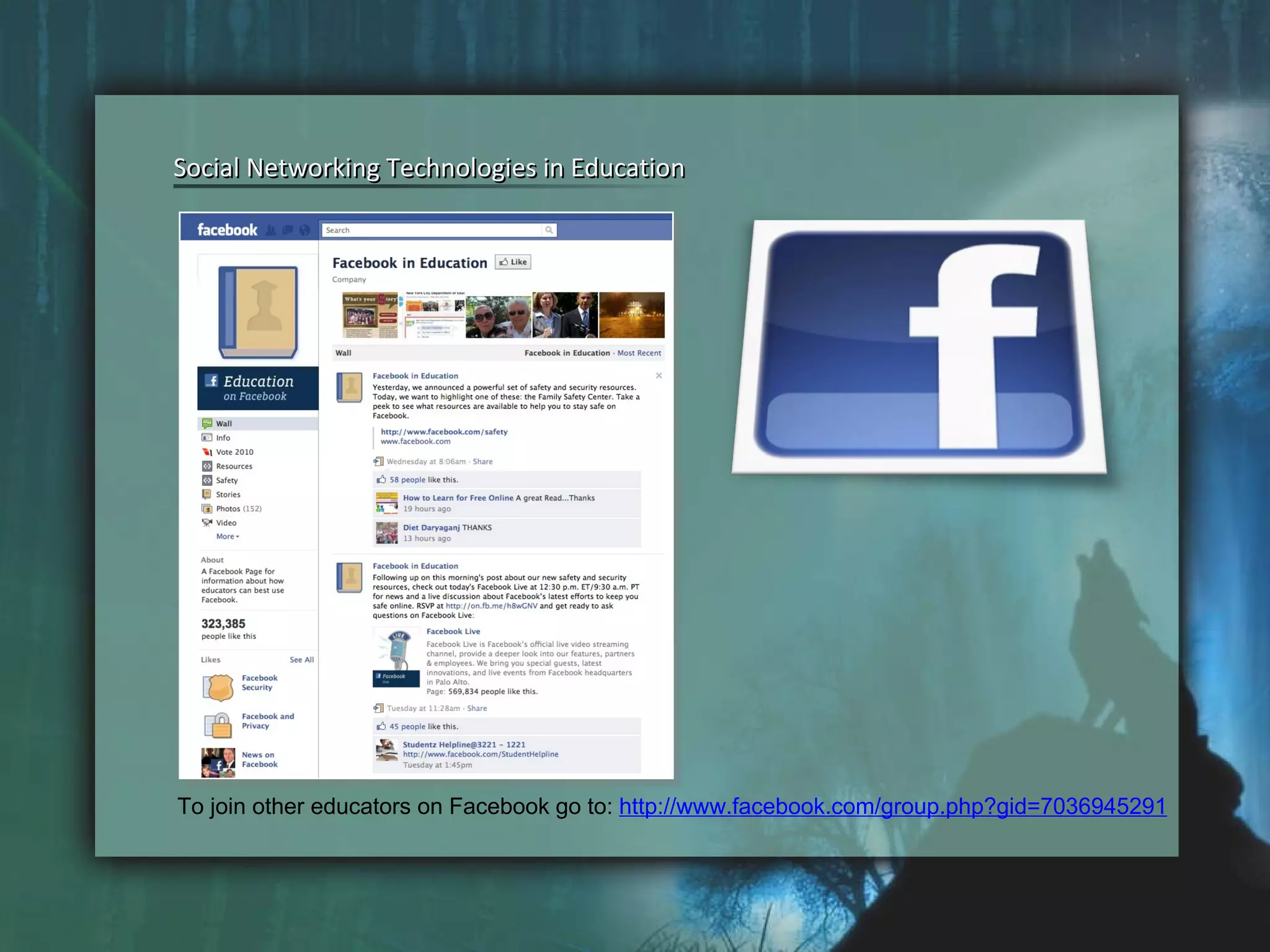
Task: Open the facebook.com/group.php educators link
Action: 892,806
